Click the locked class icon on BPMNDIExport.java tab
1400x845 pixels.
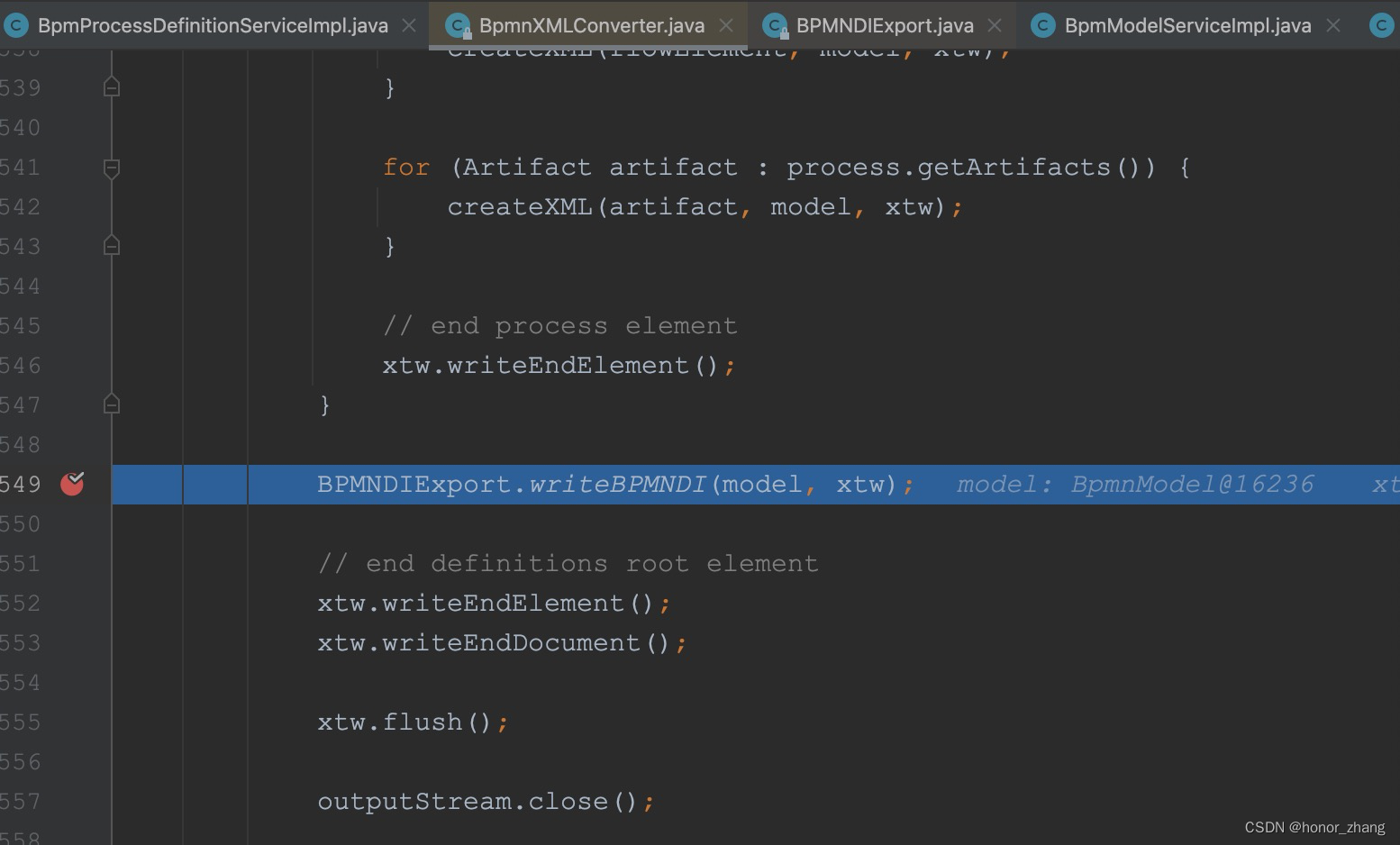click(x=775, y=25)
